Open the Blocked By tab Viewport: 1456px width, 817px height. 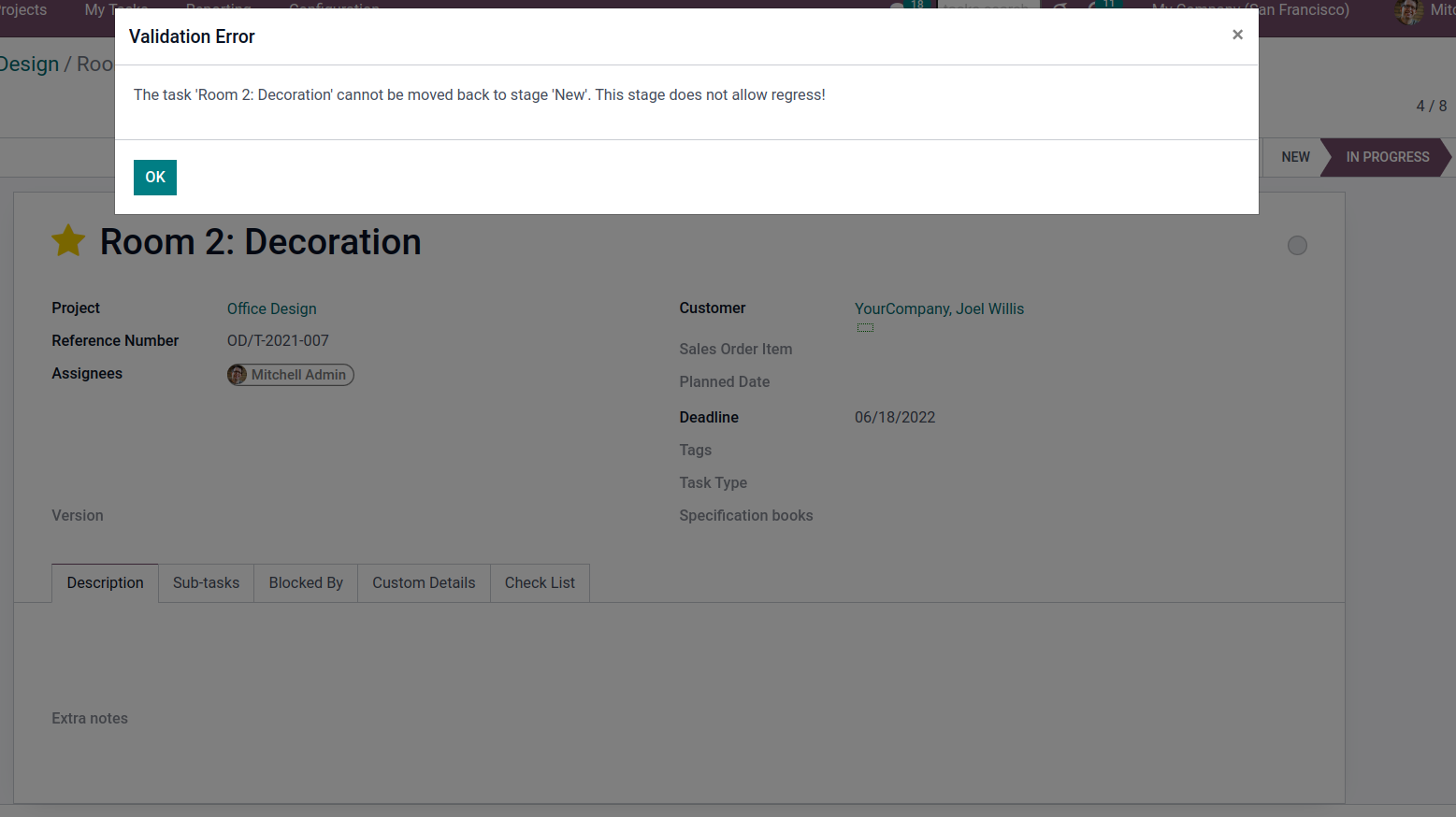click(x=306, y=582)
